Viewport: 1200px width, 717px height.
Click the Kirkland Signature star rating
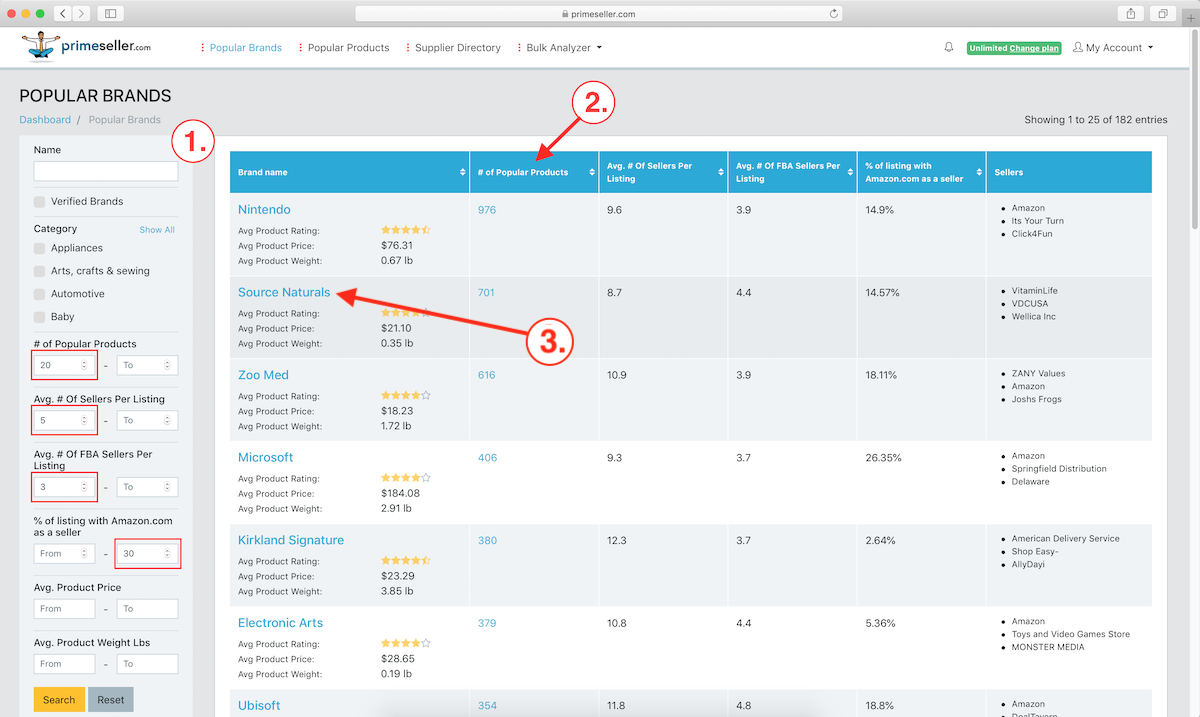406,560
